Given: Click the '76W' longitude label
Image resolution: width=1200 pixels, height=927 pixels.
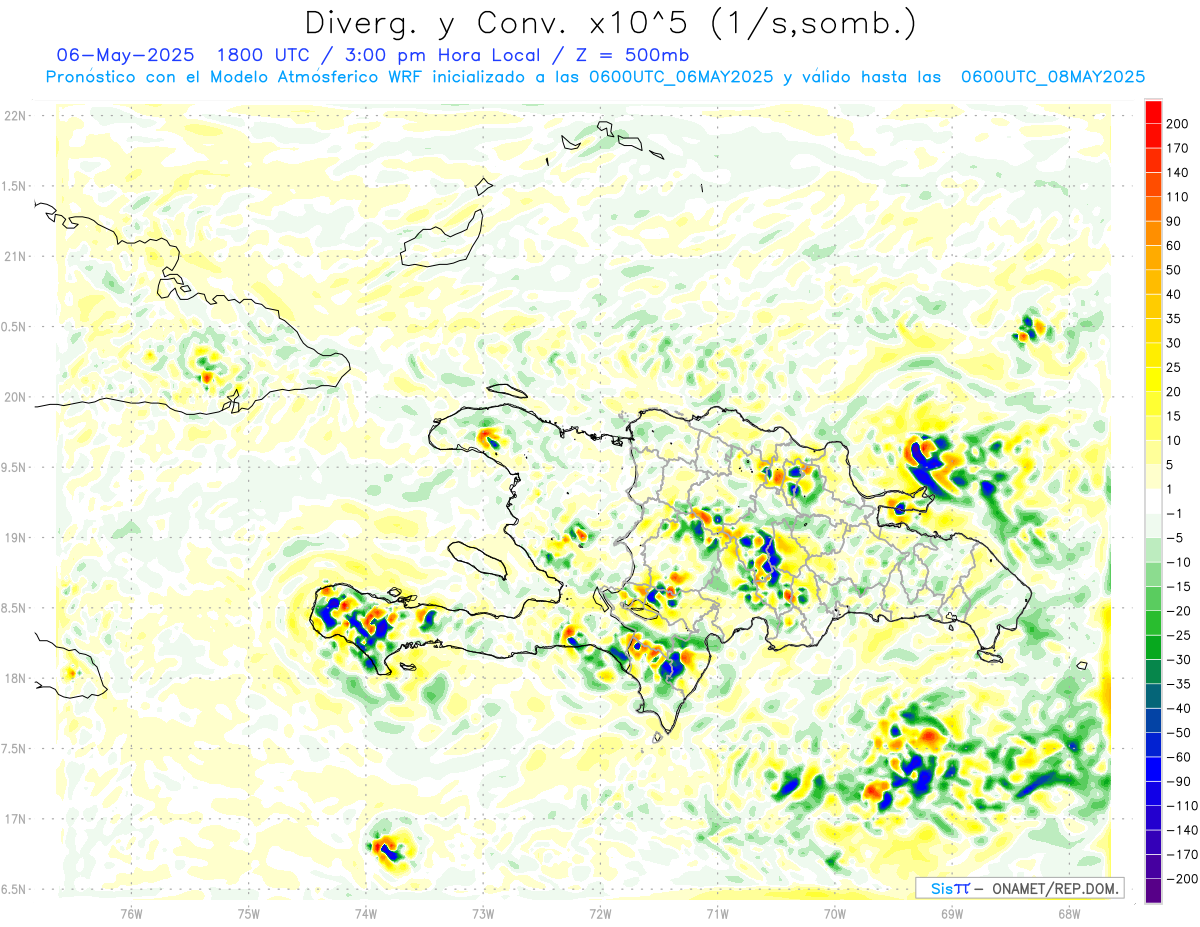Looking at the screenshot, I should point(132,912).
